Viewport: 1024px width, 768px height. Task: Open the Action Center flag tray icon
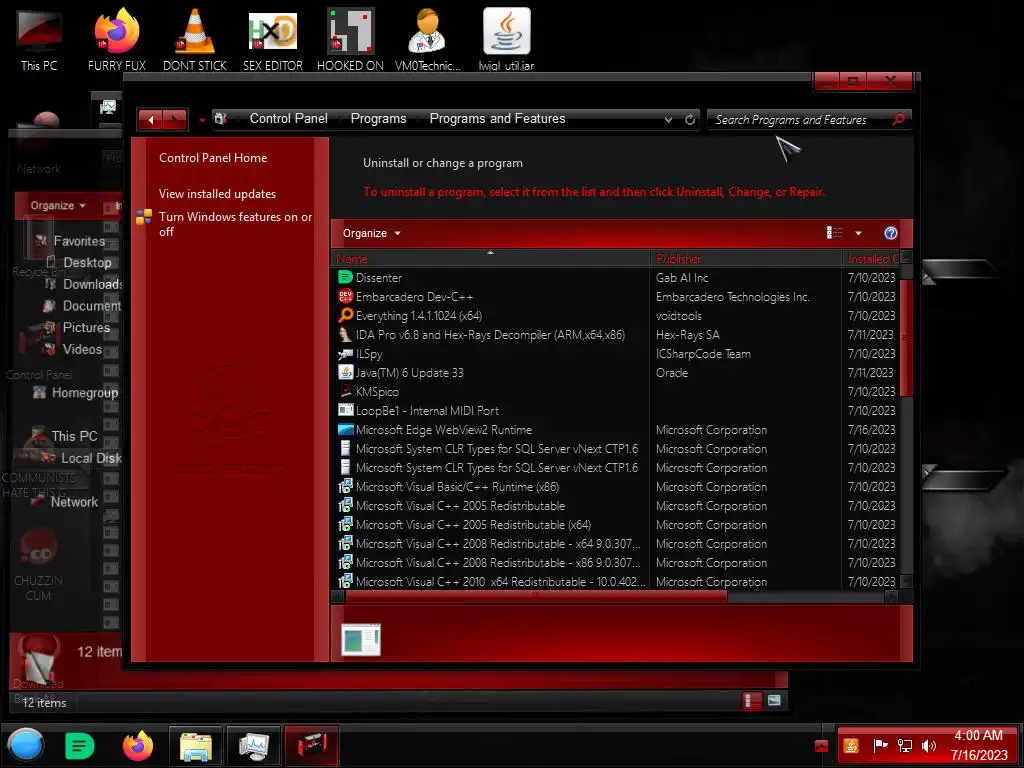pyautogui.click(x=880, y=745)
